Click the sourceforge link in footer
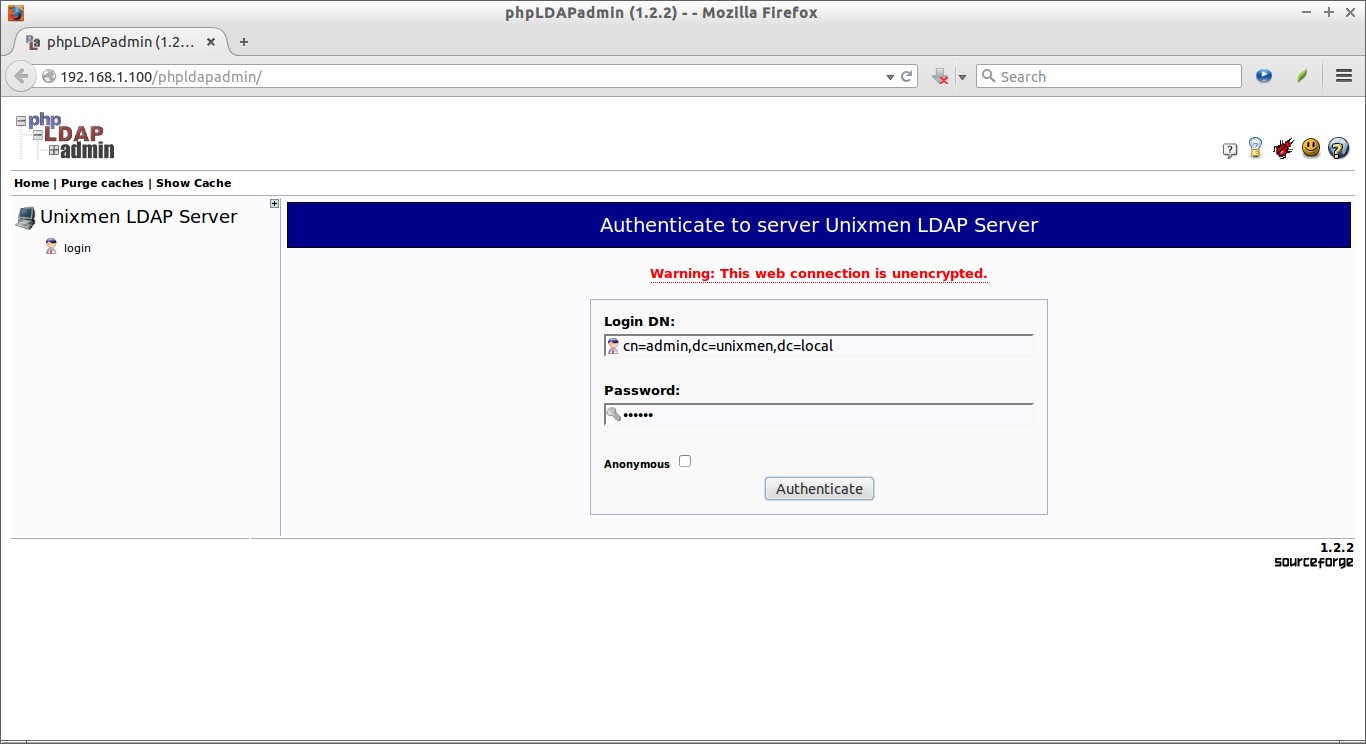The width and height of the screenshot is (1366, 744). (x=1313, y=562)
